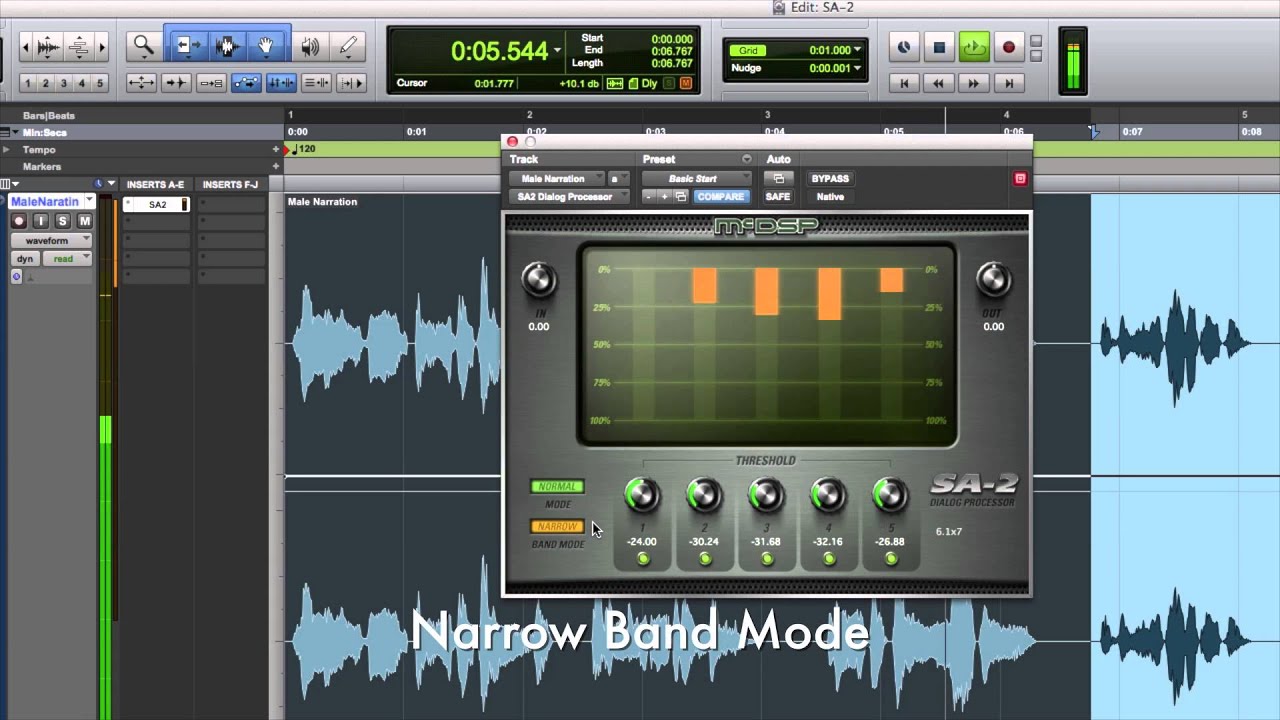Image resolution: width=1280 pixels, height=720 pixels.
Task: Adjust threshold knob for band 3
Action: 766,495
